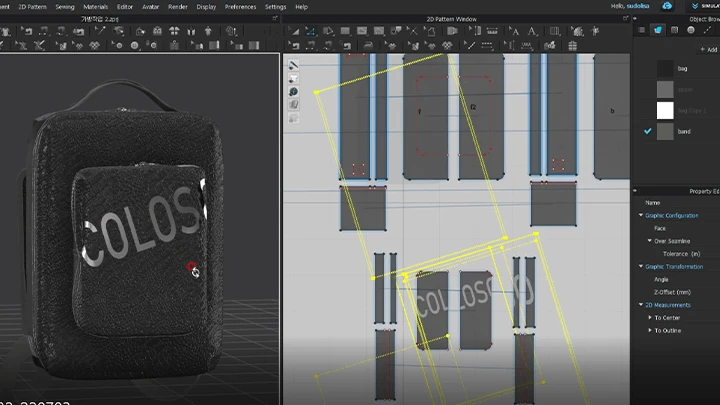Select the 2D Pattern Annotation tool
The image size is (720, 405).
coord(531,31)
